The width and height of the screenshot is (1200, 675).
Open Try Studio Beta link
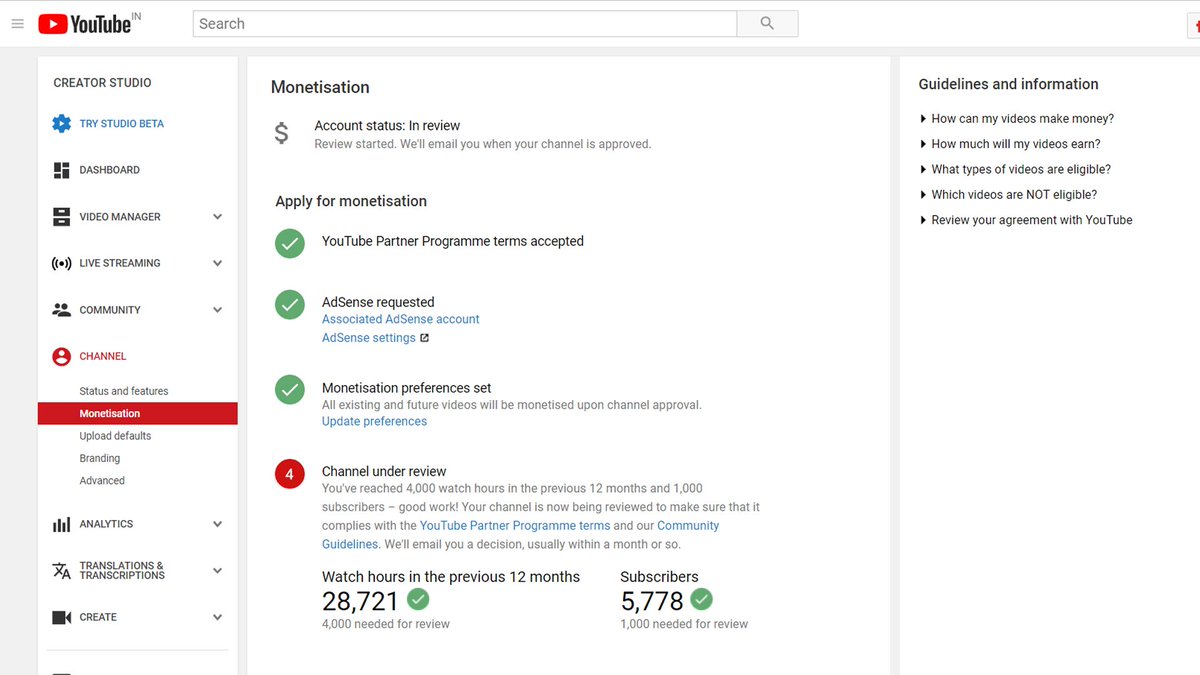(122, 124)
